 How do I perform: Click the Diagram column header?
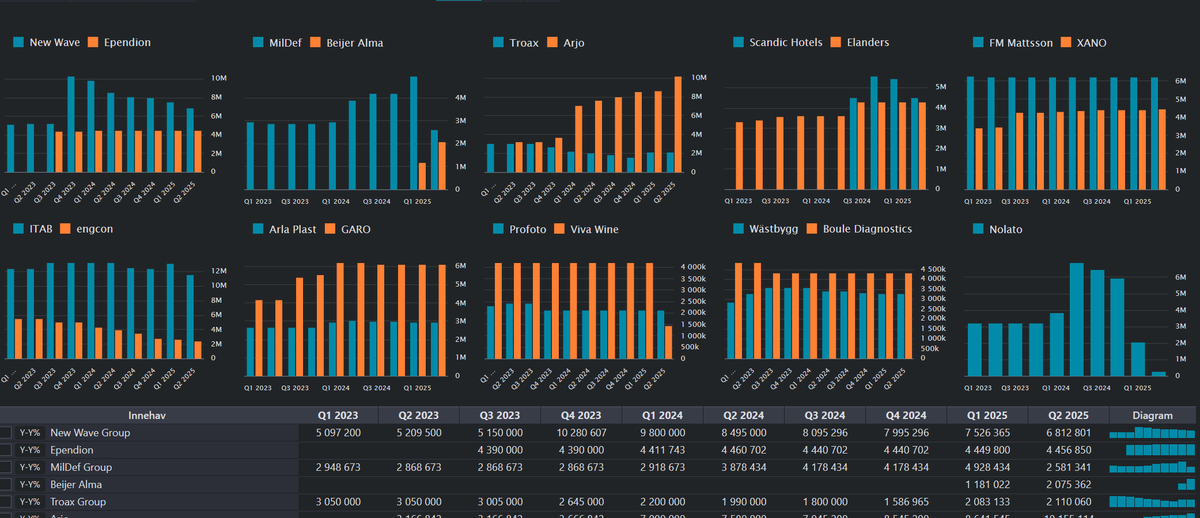1153,415
